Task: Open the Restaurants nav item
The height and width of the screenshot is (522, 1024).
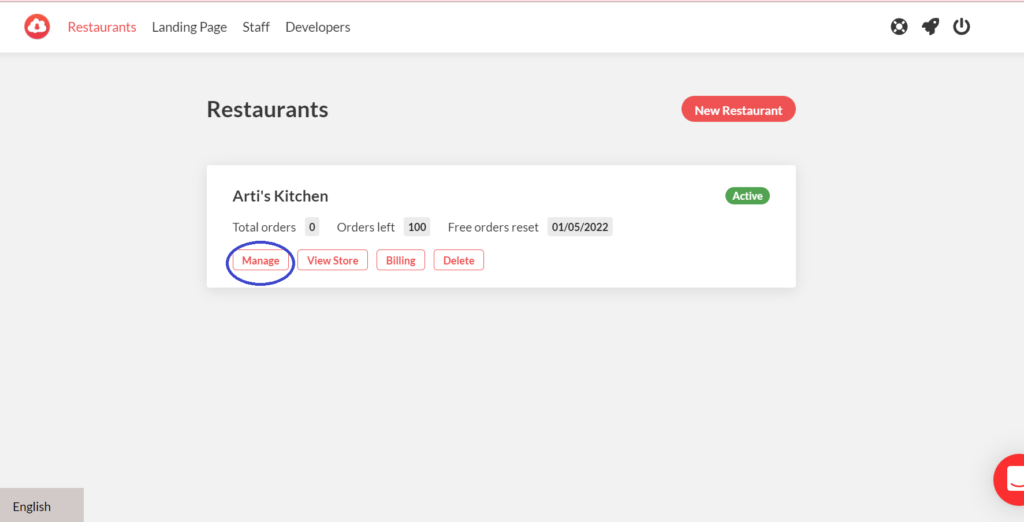Action: tap(102, 27)
